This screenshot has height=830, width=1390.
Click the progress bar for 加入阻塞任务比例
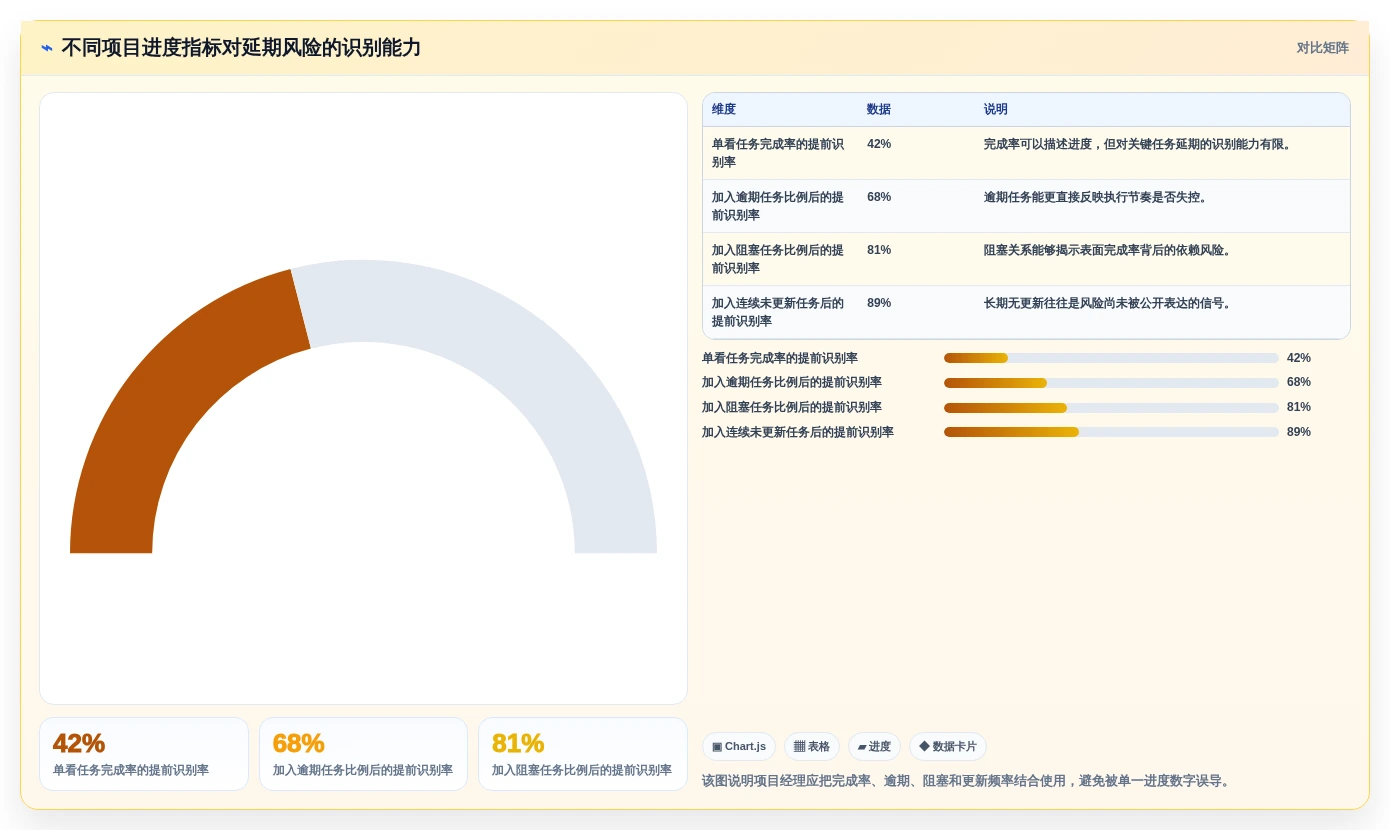pos(1111,408)
